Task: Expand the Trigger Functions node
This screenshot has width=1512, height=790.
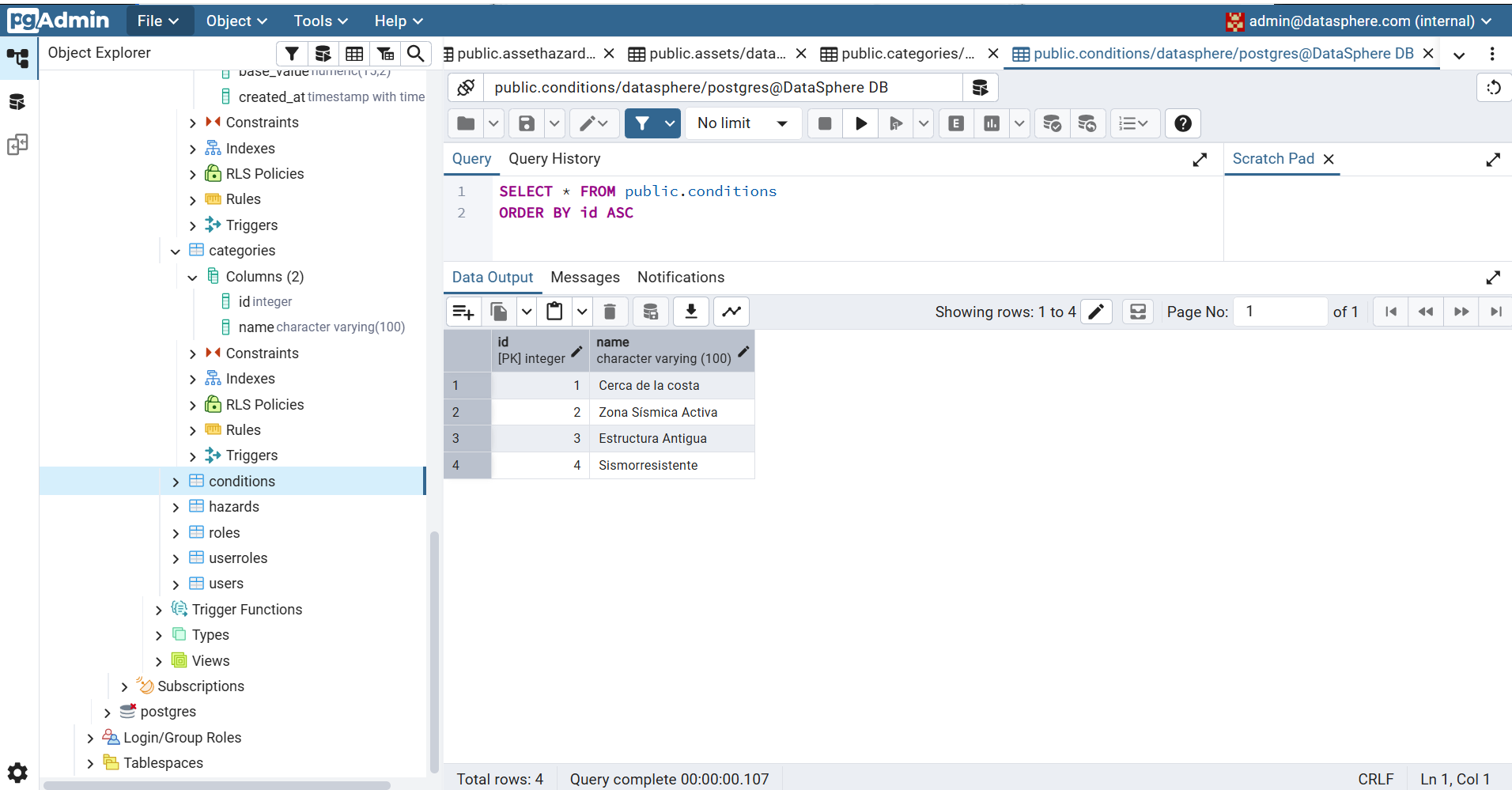Action: (158, 610)
